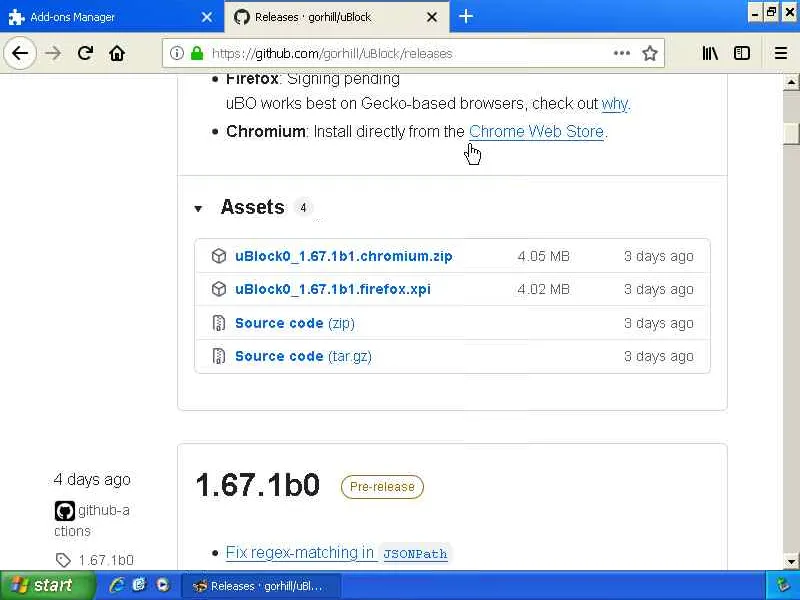Screen dimensions: 800x600
Task: Bookmark this page with the star
Action: (x=649, y=53)
